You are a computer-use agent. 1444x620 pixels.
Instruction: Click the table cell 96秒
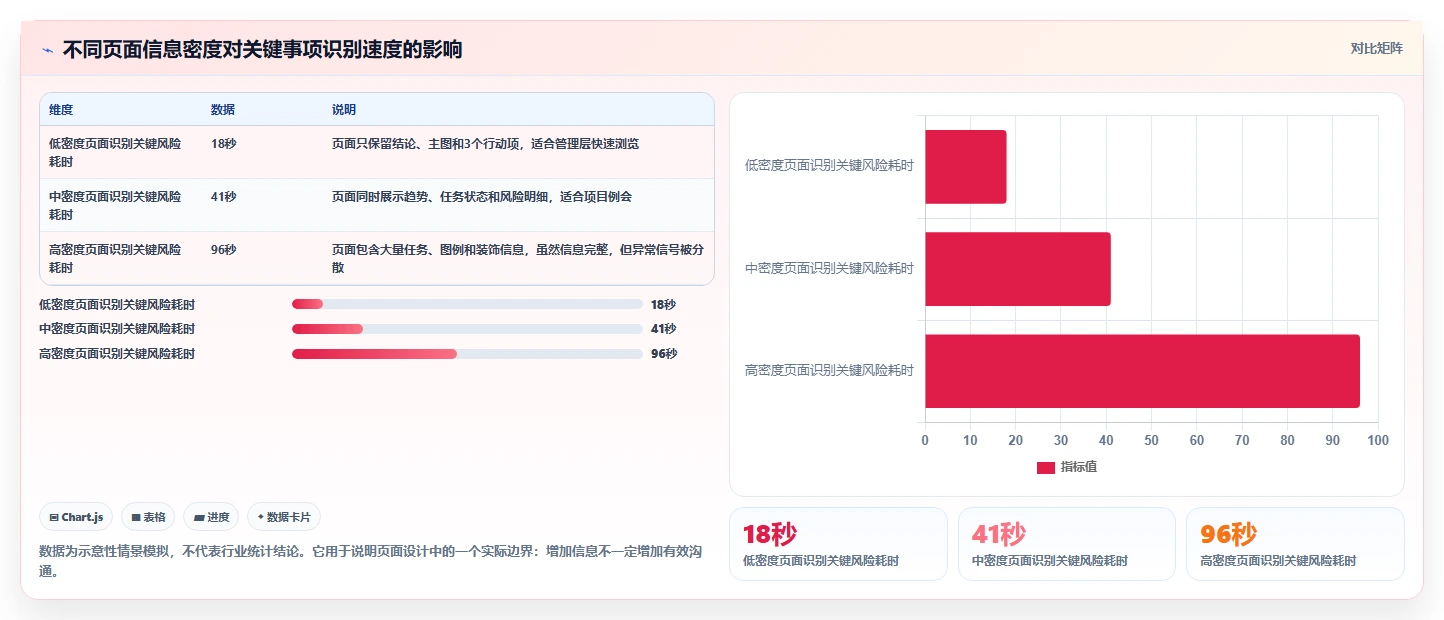(224, 250)
